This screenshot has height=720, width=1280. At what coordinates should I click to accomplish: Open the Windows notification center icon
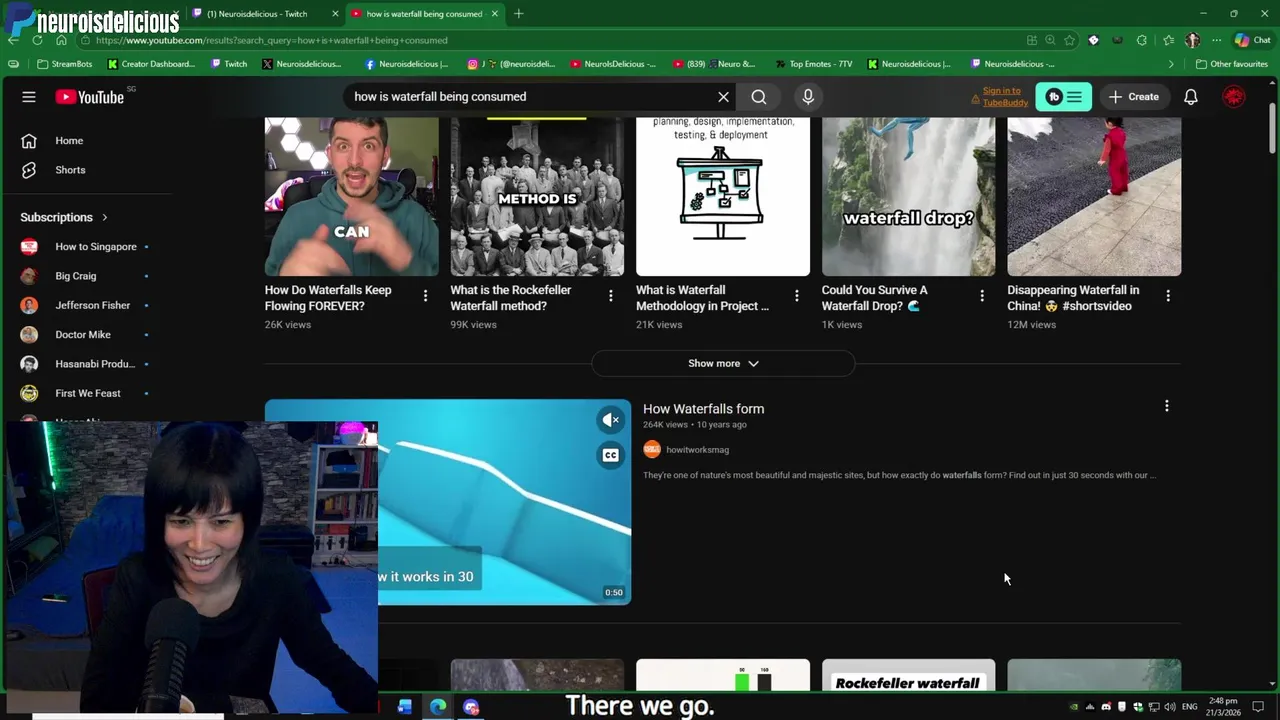[1258, 707]
